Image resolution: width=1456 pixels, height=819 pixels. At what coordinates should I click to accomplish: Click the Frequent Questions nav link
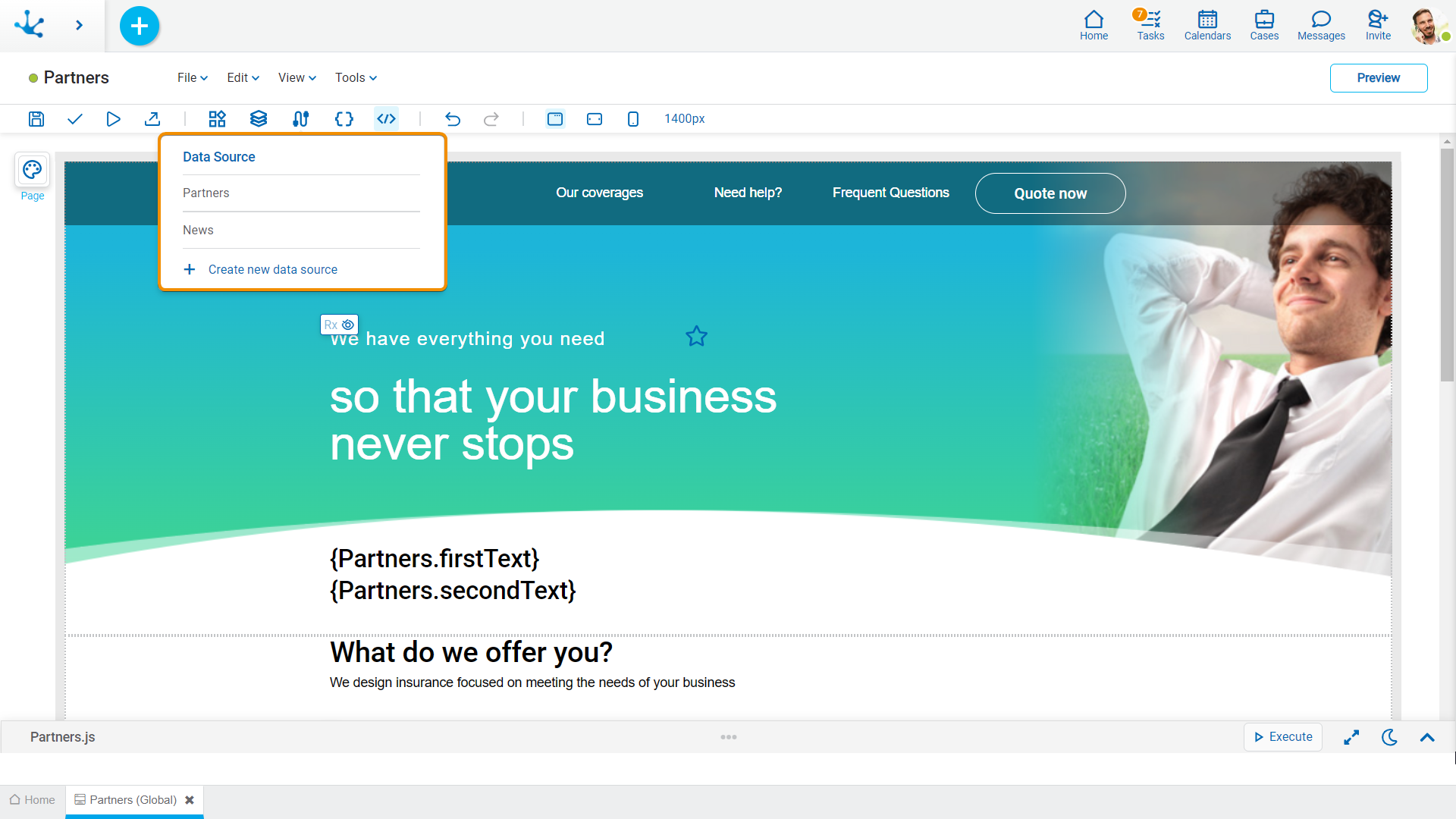[x=890, y=193]
